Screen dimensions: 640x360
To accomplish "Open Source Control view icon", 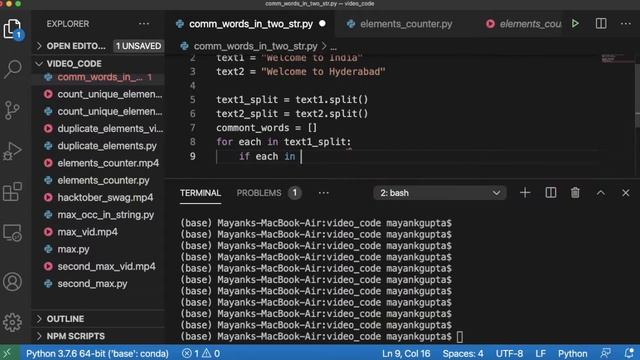I will click(12, 110).
